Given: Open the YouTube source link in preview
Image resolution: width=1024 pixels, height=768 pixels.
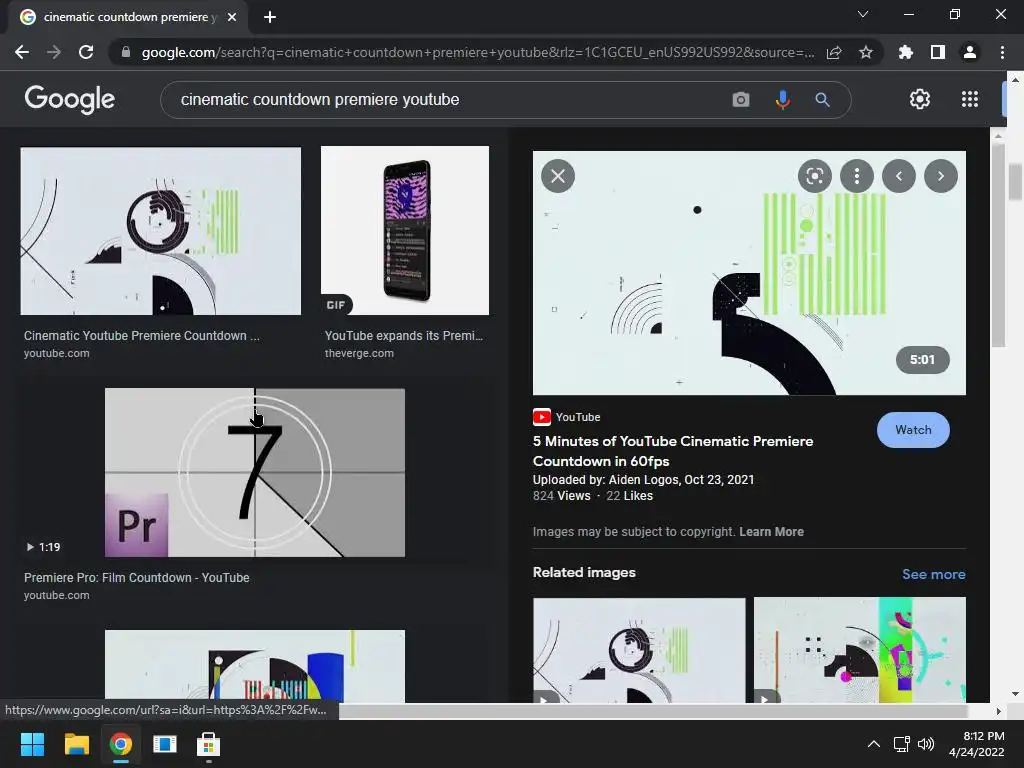Looking at the screenshot, I should (x=567, y=417).
